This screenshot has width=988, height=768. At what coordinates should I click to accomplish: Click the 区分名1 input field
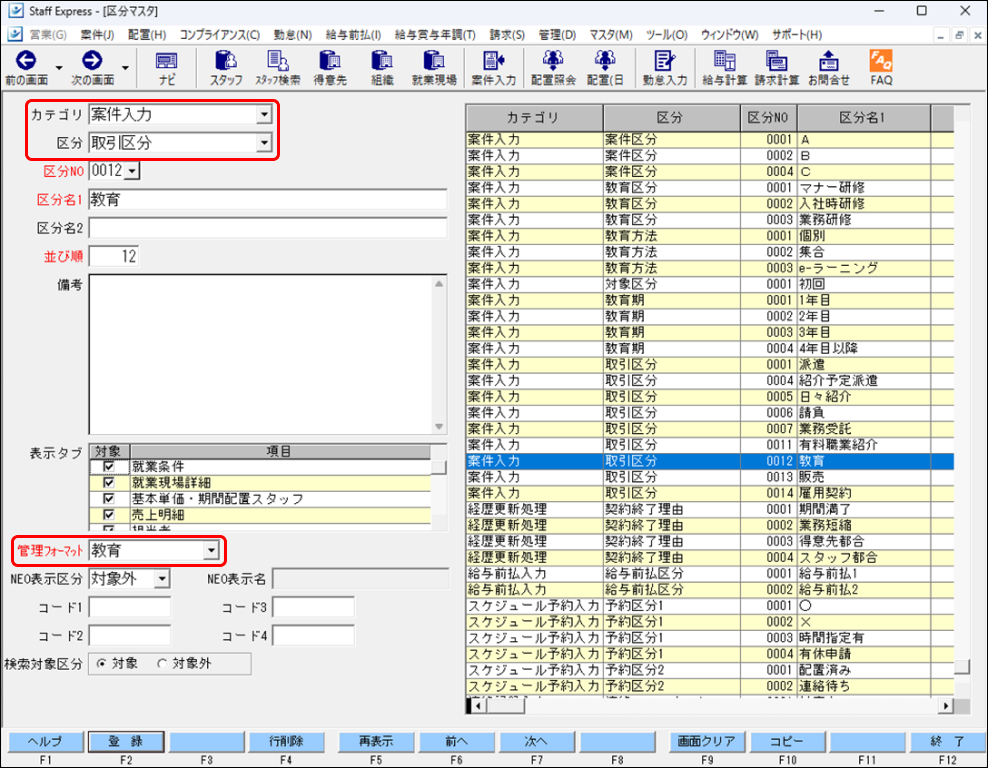pyautogui.click(x=268, y=200)
